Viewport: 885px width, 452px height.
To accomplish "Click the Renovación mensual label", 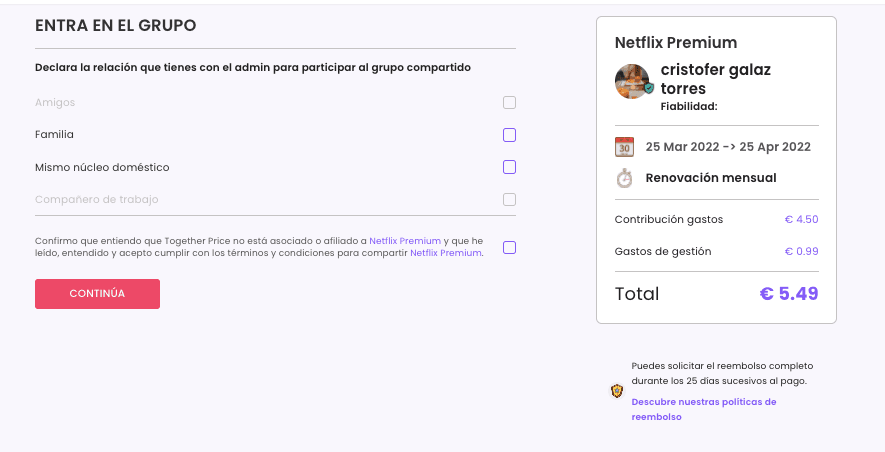I will [711, 178].
